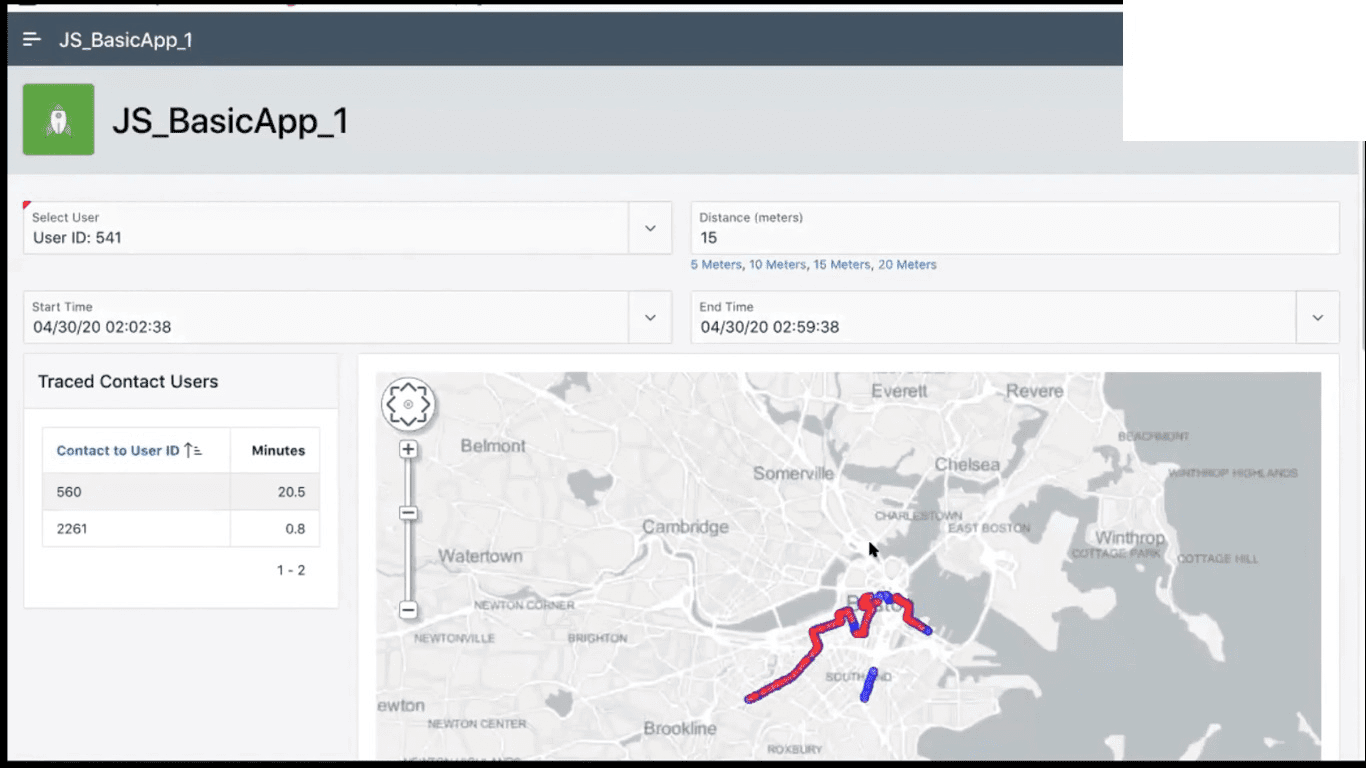1366x768 pixels.
Task: Click the JS_BasicApp_1 title in the header
Action: click(126, 40)
